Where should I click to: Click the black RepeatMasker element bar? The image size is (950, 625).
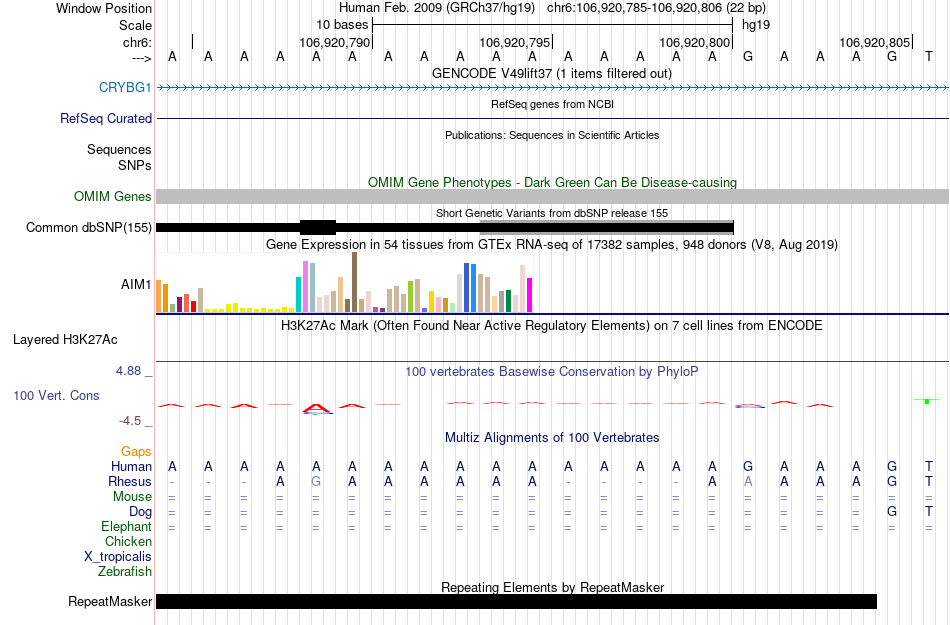point(516,601)
